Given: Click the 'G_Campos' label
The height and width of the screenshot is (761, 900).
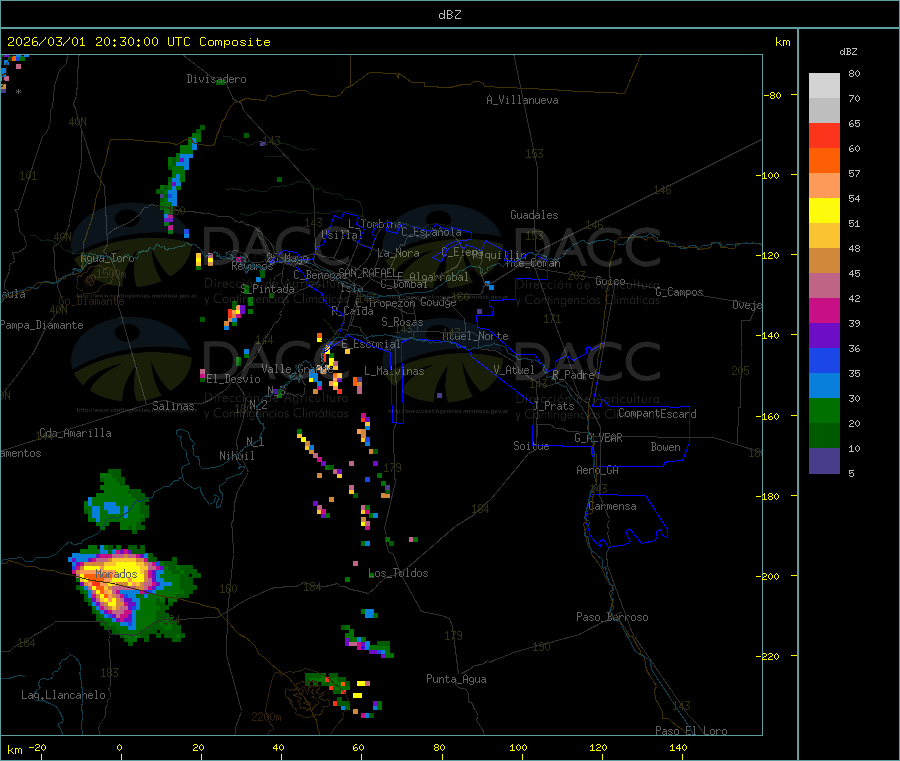Looking at the screenshot, I should coord(680,292).
